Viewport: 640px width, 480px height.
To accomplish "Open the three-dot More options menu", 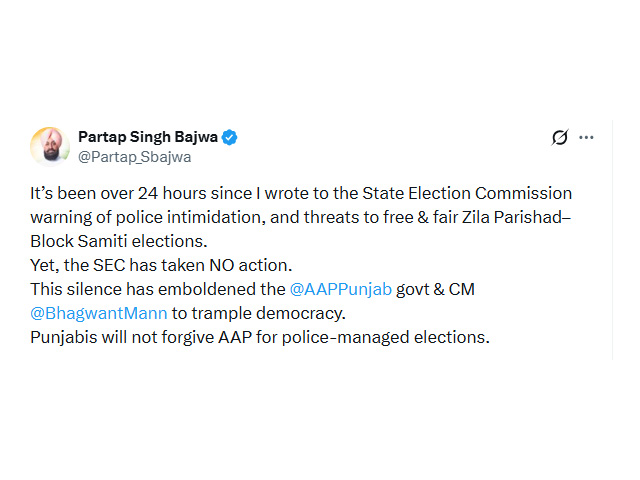I will pyautogui.click(x=587, y=138).
